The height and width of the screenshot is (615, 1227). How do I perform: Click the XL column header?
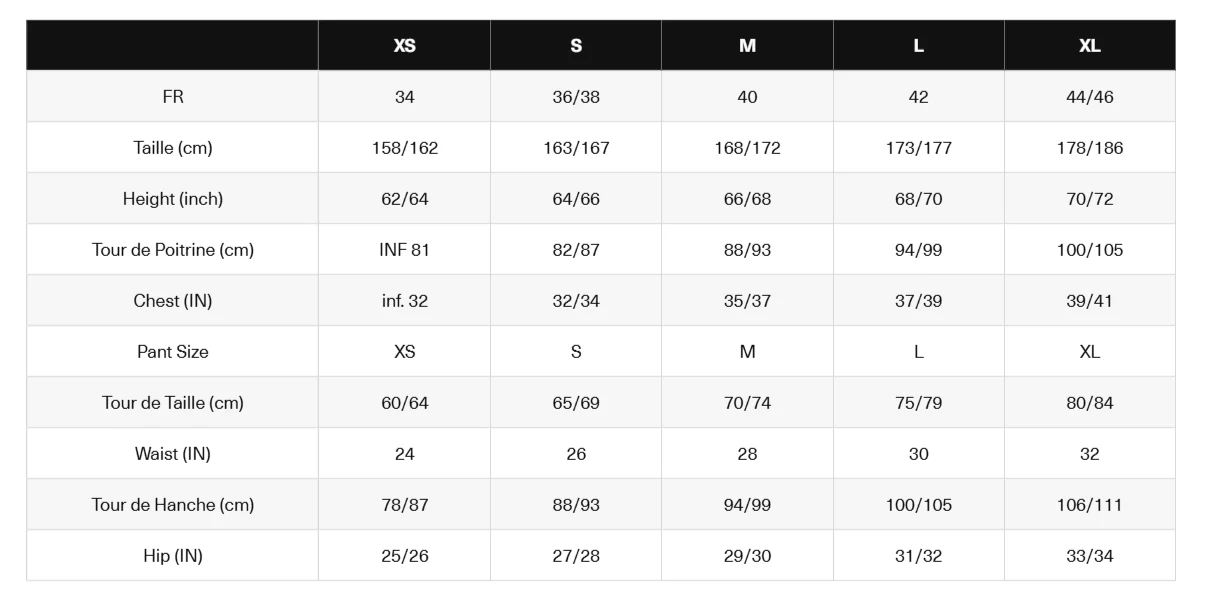pyautogui.click(x=1089, y=46)
